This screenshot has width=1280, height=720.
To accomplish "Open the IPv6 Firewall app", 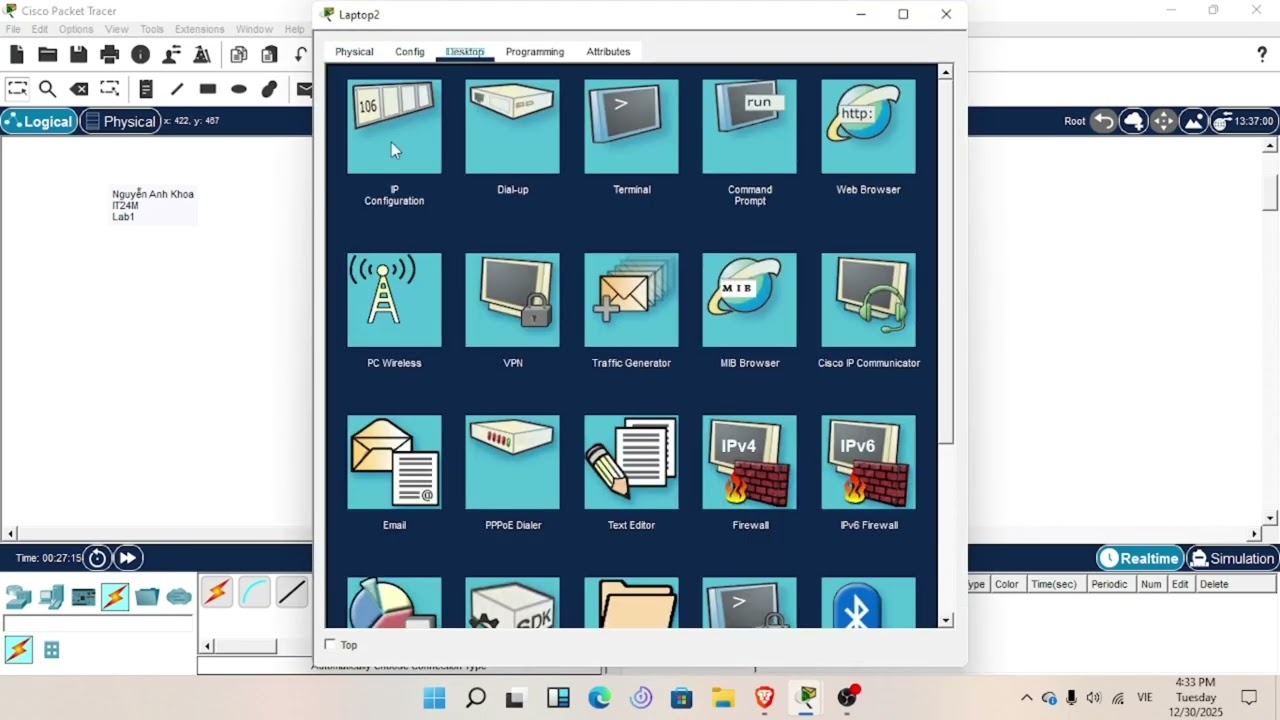I will (868, 462).
